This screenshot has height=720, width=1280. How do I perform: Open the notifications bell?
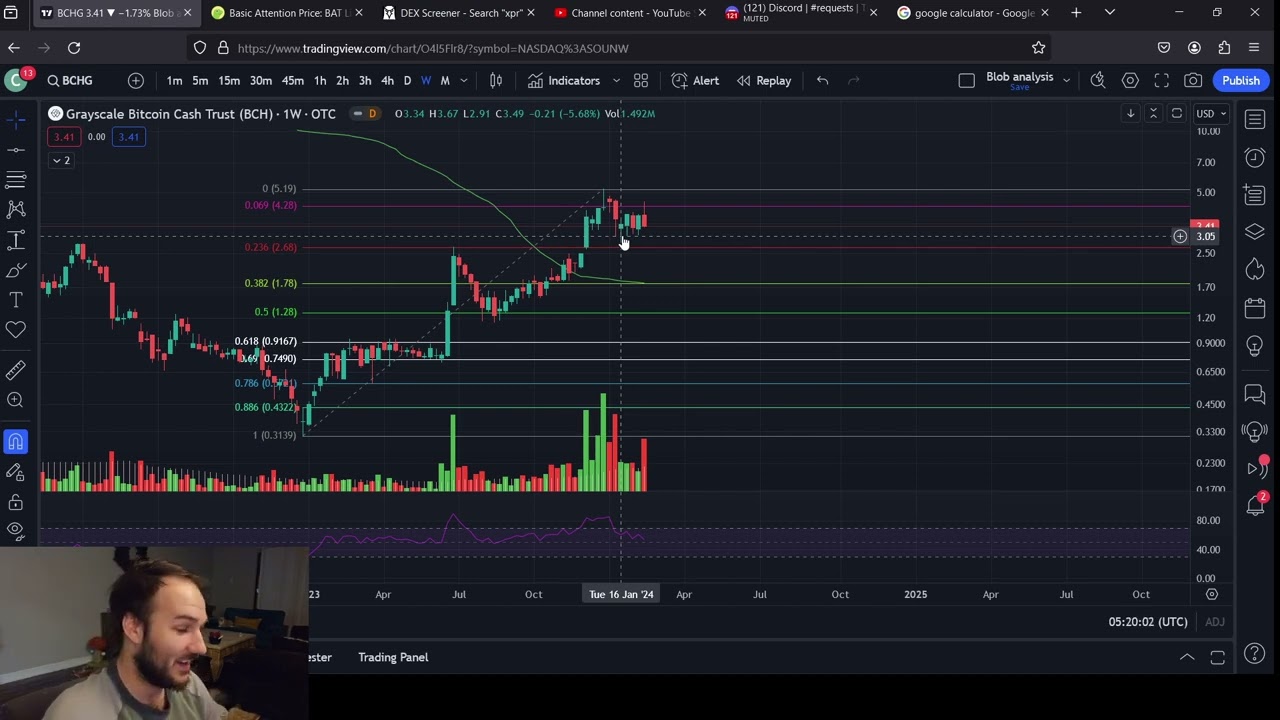click(1255, 506)
